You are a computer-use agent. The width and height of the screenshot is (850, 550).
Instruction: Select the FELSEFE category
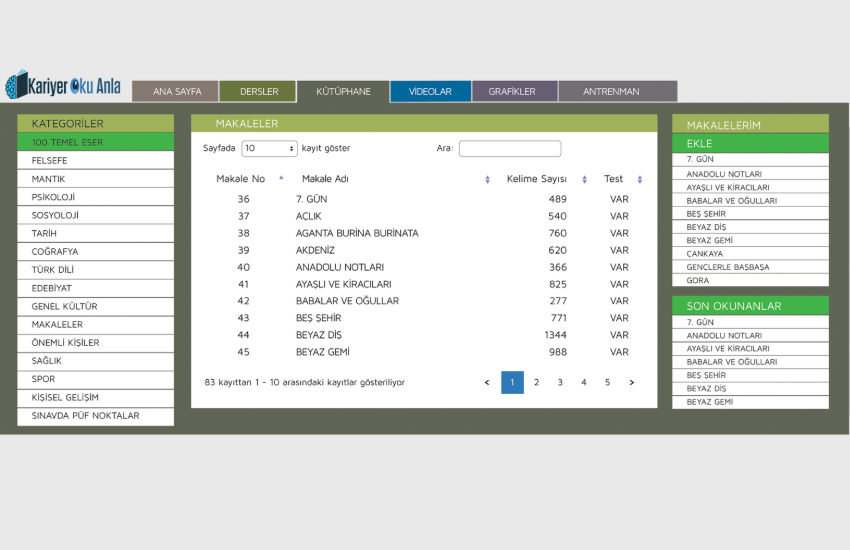[95, 161]
